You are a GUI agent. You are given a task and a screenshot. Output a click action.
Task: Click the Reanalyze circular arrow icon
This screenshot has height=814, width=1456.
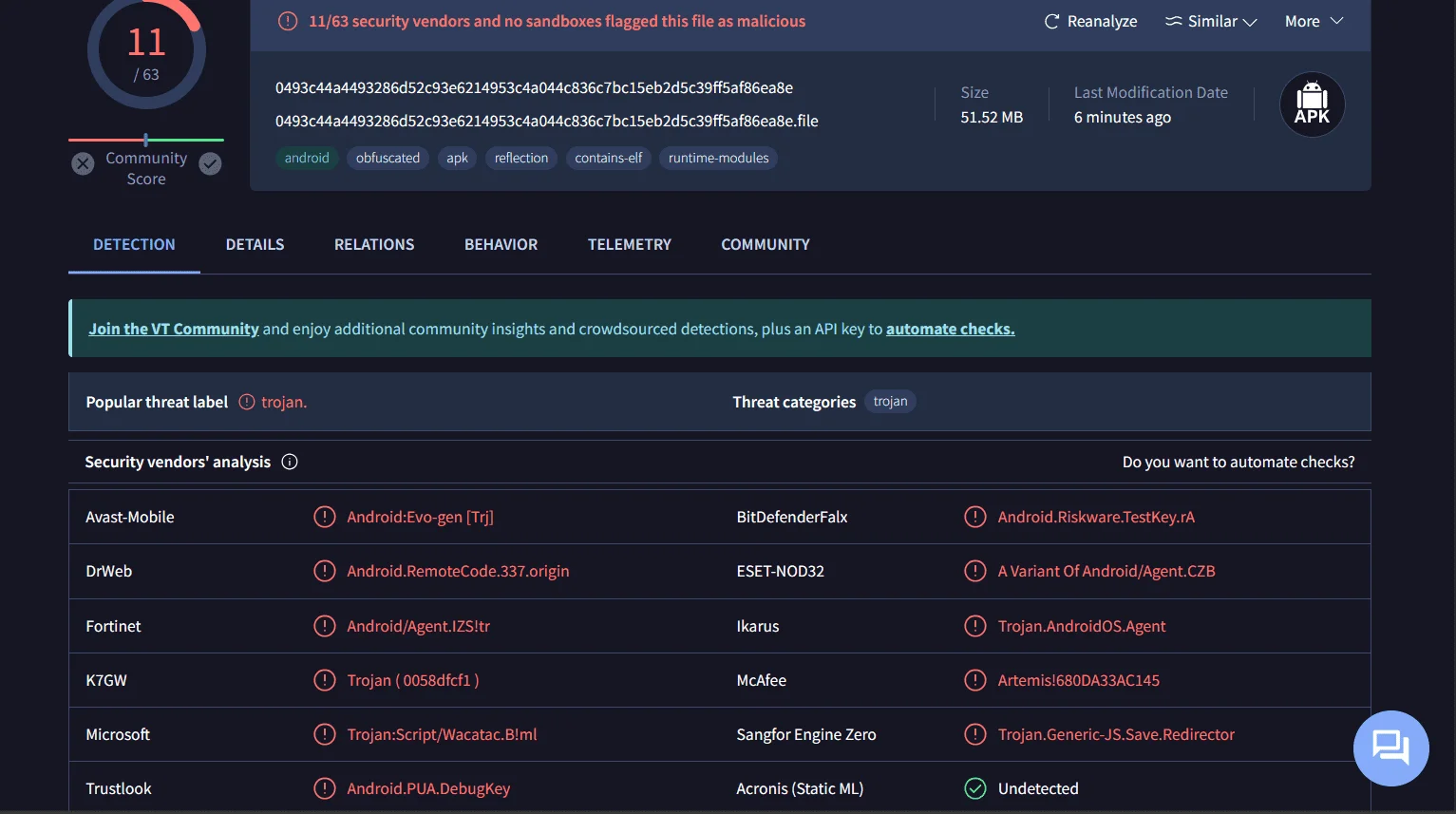tap(1051, 21)
